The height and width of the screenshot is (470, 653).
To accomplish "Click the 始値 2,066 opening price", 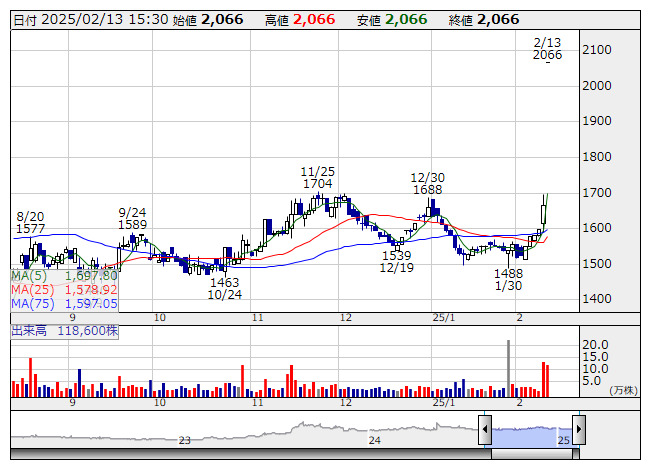I will [x=208, y=20].
